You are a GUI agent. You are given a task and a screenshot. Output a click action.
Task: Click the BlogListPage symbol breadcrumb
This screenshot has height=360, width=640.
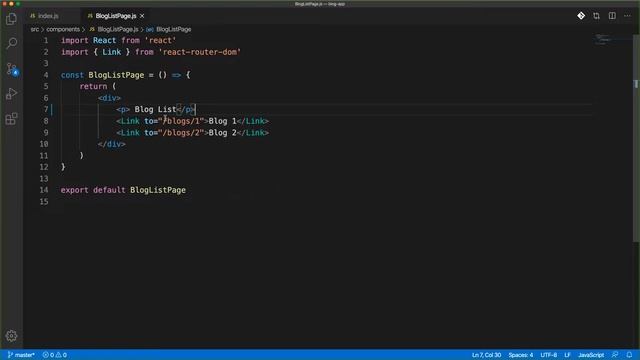point(169,29)
